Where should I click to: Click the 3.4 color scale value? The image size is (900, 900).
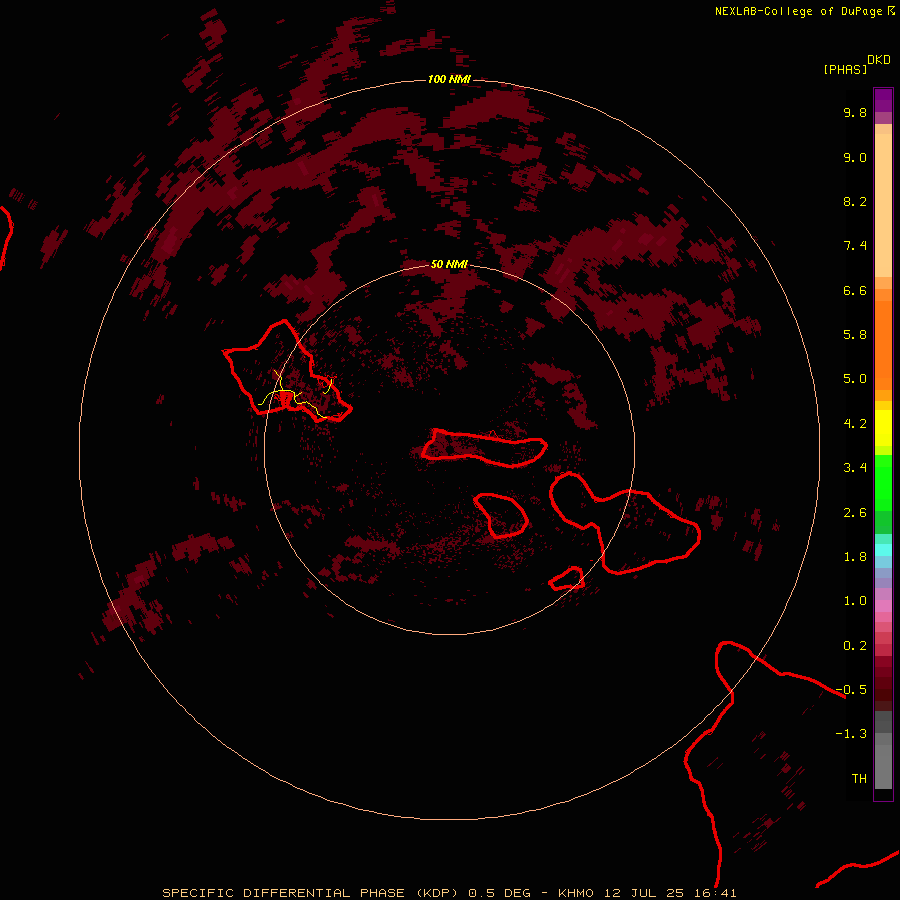855,468
